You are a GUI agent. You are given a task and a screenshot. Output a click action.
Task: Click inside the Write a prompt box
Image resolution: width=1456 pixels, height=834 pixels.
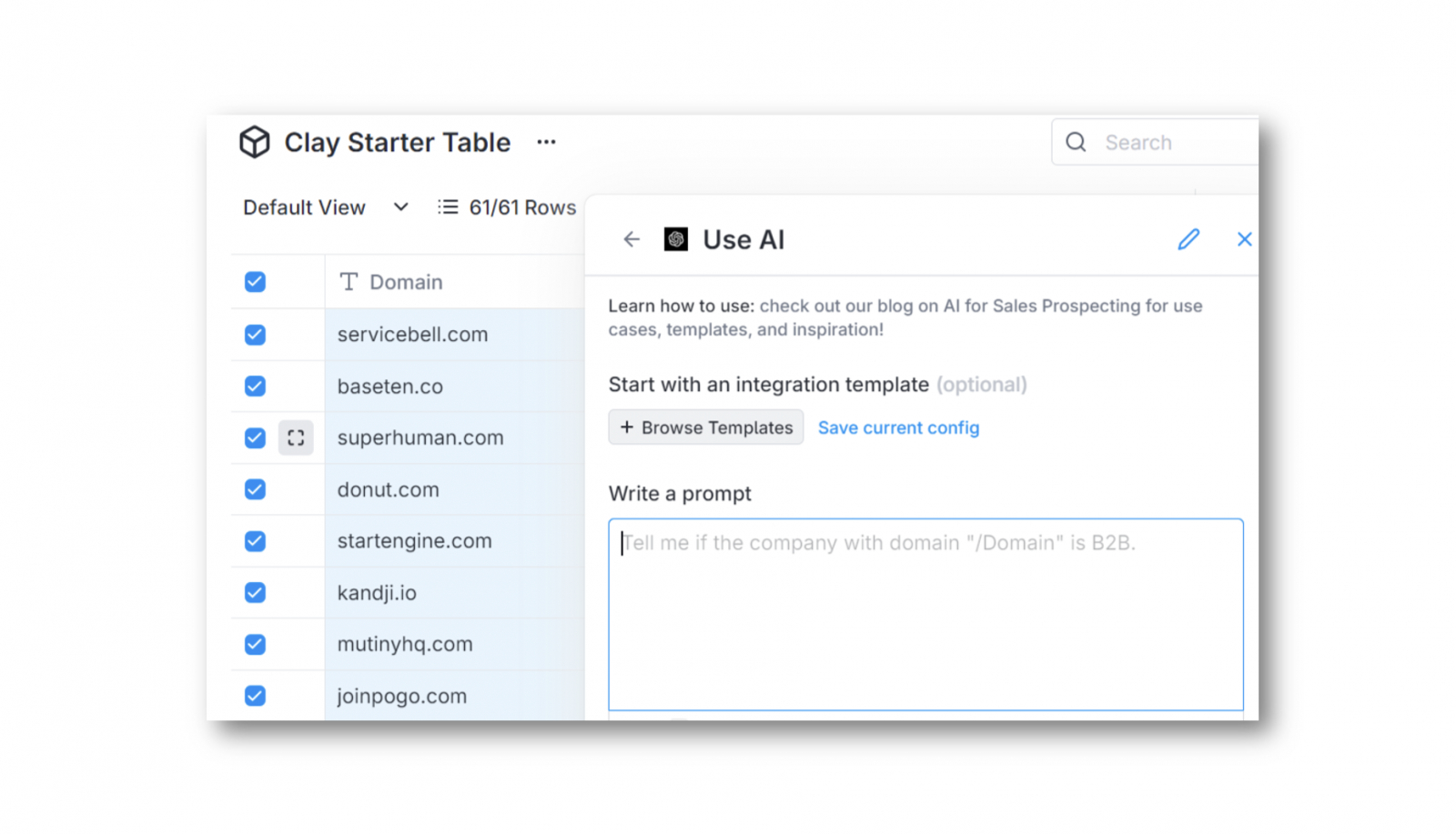pyautogui.click(x=925, y=614)
